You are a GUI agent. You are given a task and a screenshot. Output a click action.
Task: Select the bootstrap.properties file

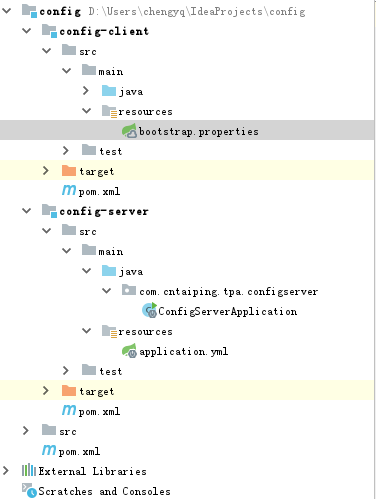point(198,131)
